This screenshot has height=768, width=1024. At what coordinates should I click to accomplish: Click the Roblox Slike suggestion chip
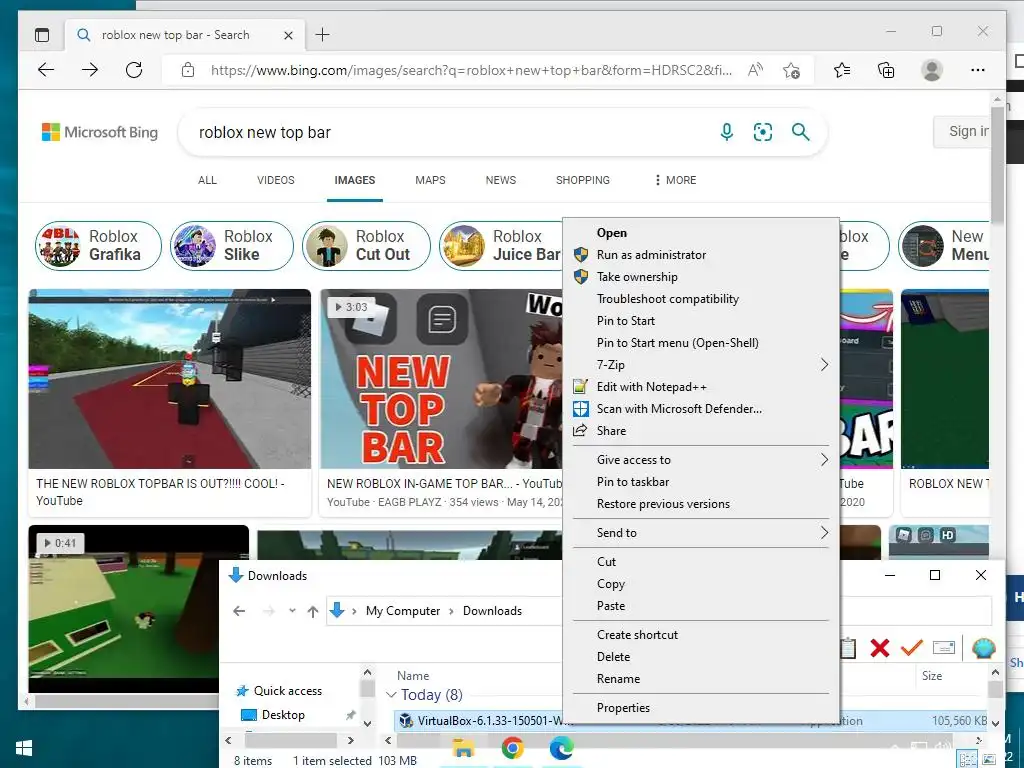(x=231, y=246)
